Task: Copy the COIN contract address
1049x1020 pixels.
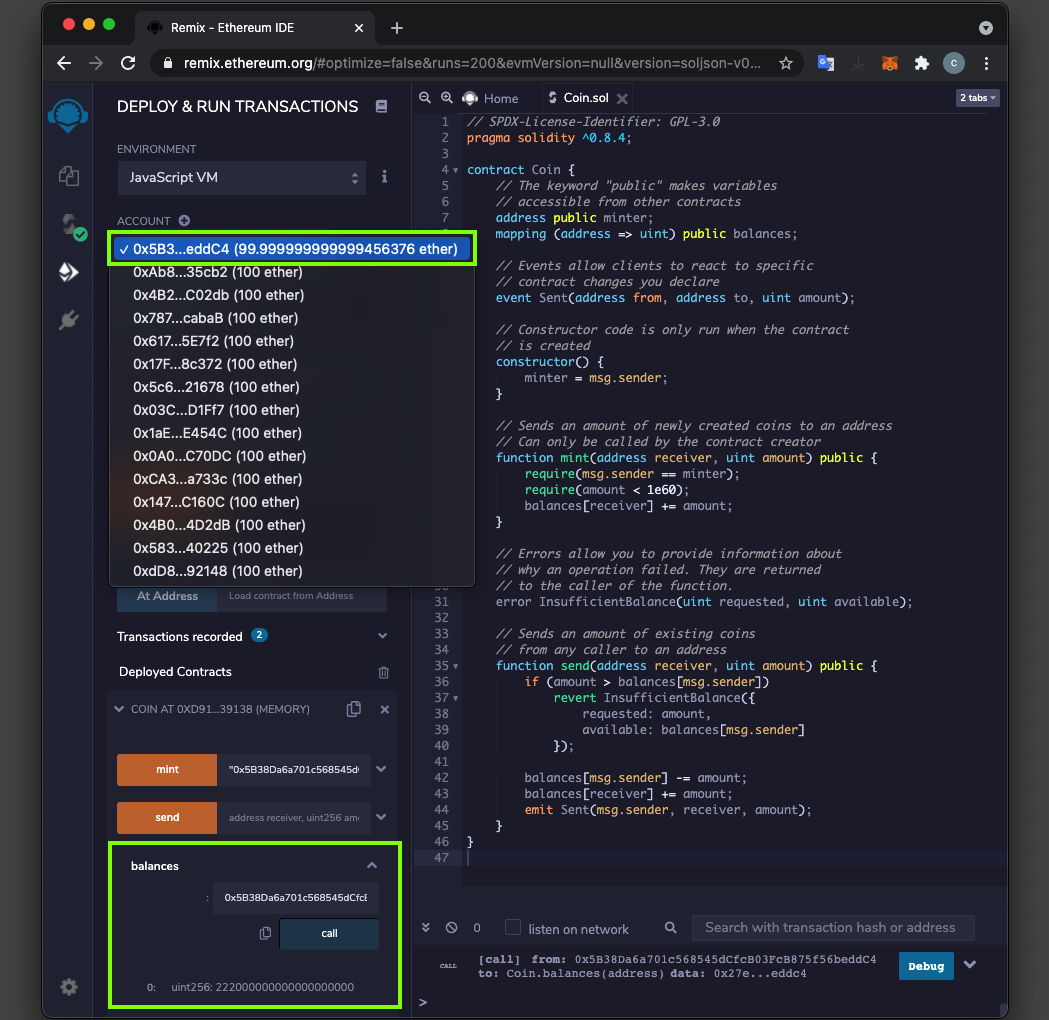Action: pos(354,709)
